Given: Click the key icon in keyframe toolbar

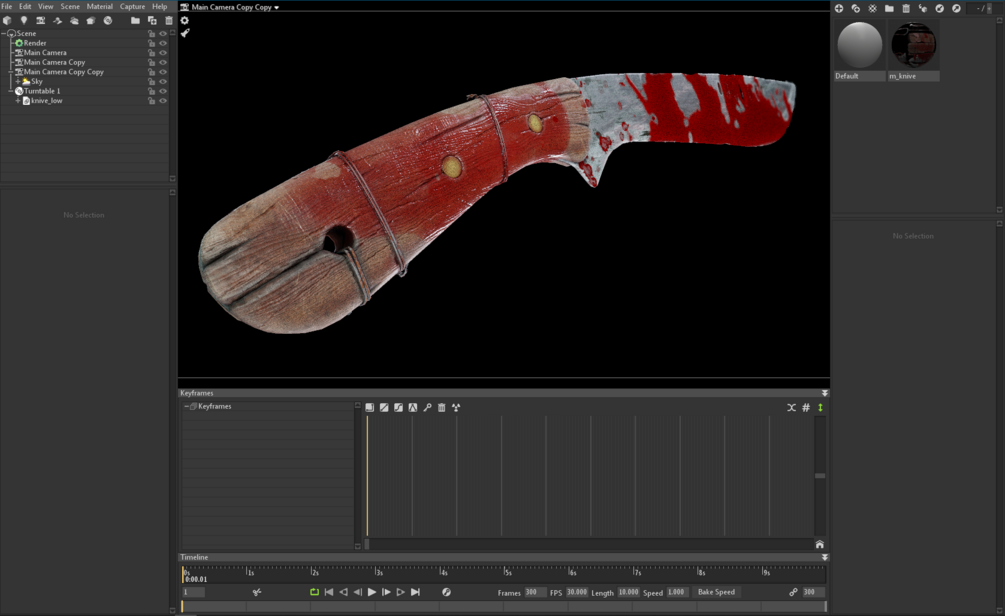Looking at the screenshot, I should click(427, 408).
